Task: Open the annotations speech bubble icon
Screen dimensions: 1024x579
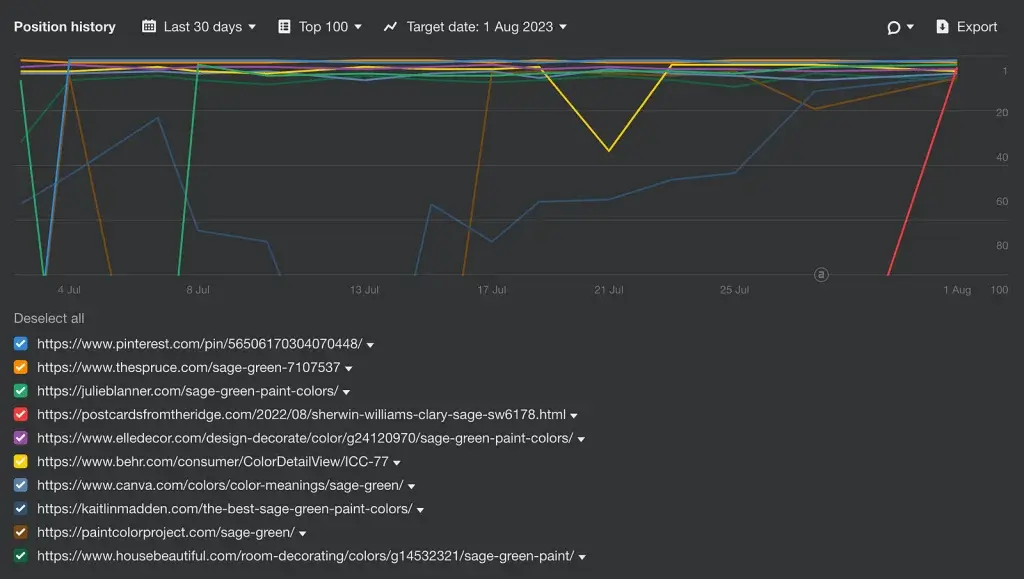Action: (893, 27)
